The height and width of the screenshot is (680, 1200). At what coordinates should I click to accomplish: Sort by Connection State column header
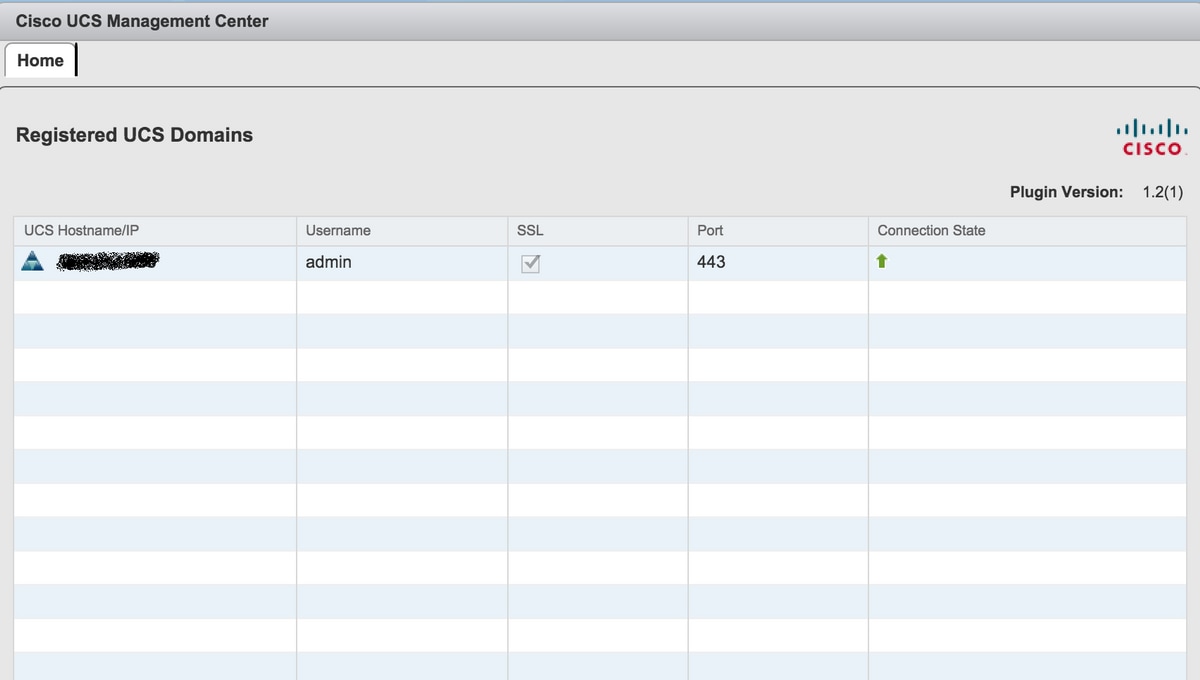[1027, 230]
